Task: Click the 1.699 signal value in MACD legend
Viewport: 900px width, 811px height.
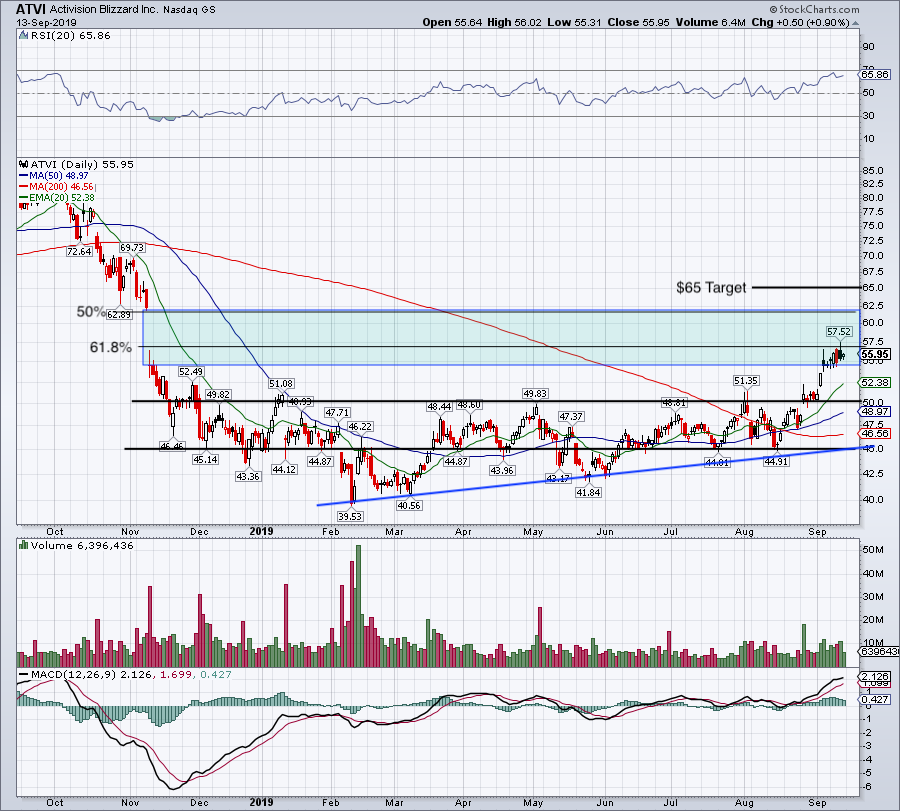Action: click(176, 674)
